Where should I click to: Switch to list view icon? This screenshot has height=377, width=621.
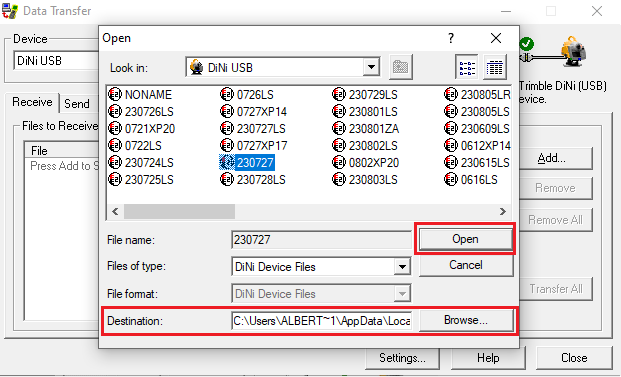tap(467, 67)
